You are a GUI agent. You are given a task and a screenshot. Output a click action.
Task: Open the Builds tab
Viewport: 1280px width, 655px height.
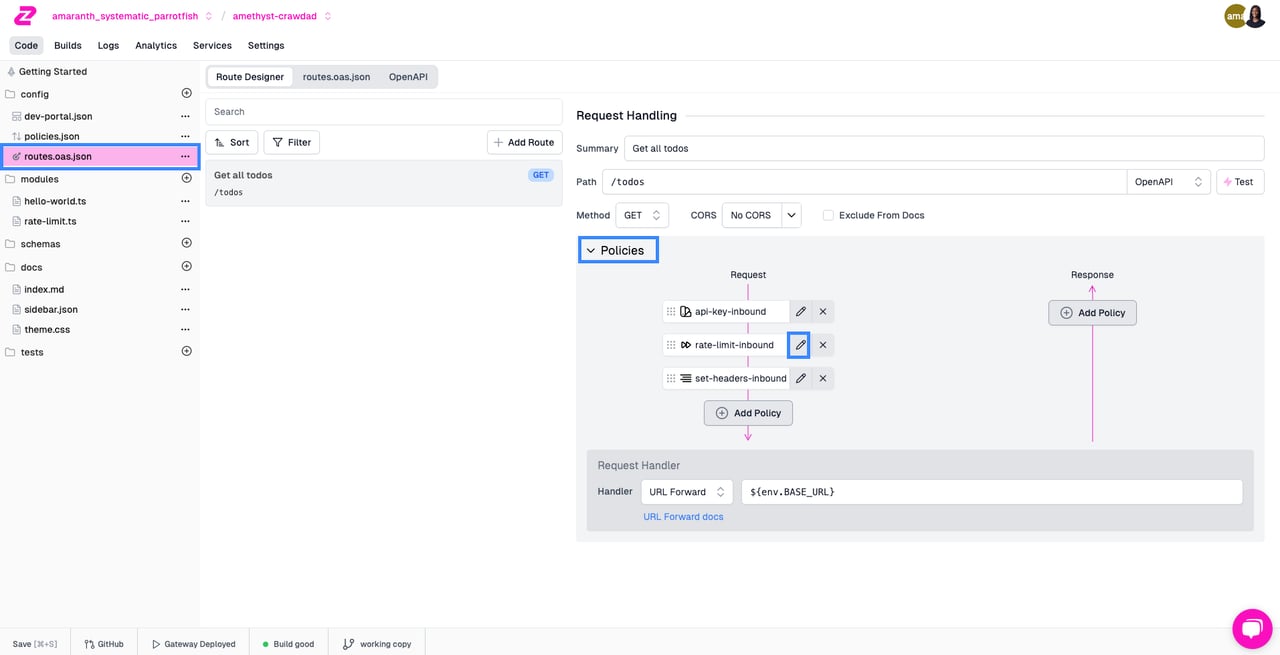68,45
